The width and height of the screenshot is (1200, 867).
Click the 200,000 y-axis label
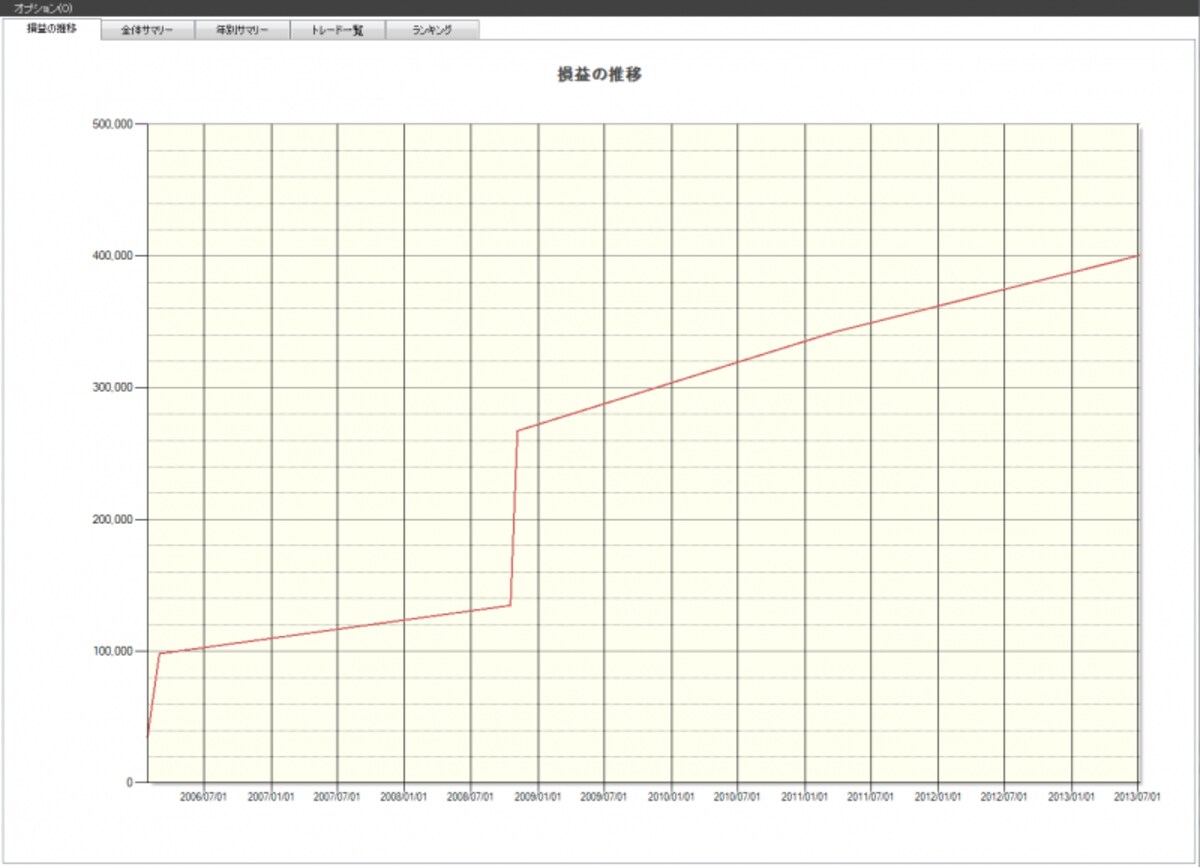coord(112,520)
